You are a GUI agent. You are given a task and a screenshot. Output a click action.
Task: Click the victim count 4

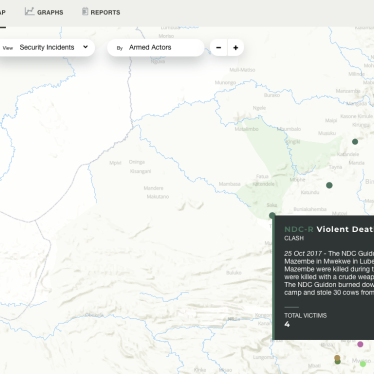(287, 324)
